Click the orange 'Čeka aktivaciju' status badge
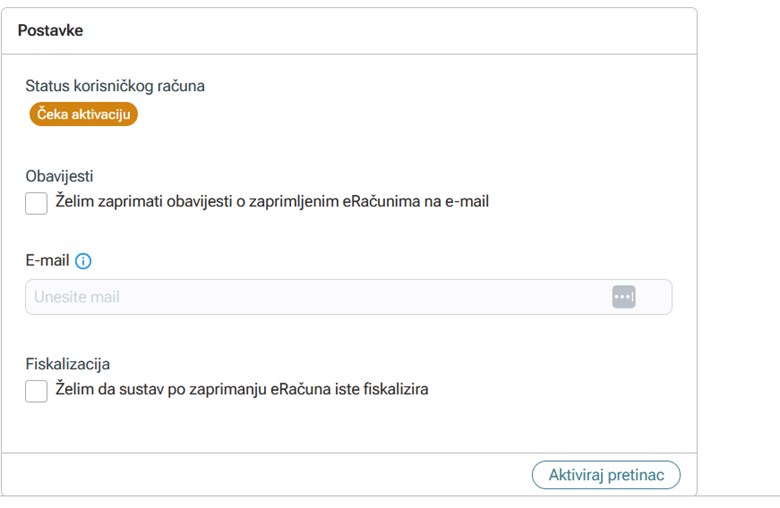The height and width of the screenshot is (508, 780). (84, 114)
